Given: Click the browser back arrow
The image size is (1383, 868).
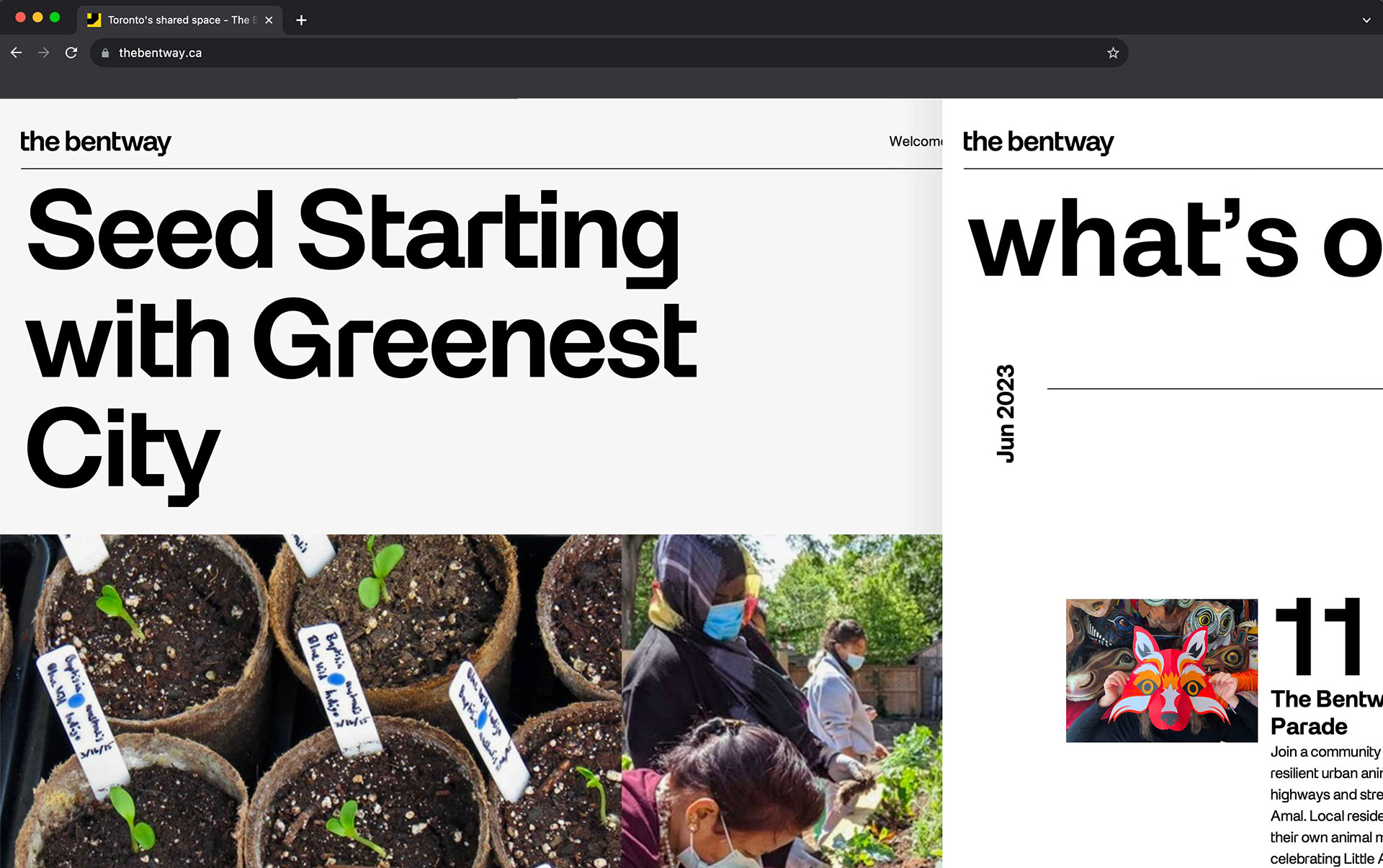Looking at the screenshot, I should tap(16, 53).
